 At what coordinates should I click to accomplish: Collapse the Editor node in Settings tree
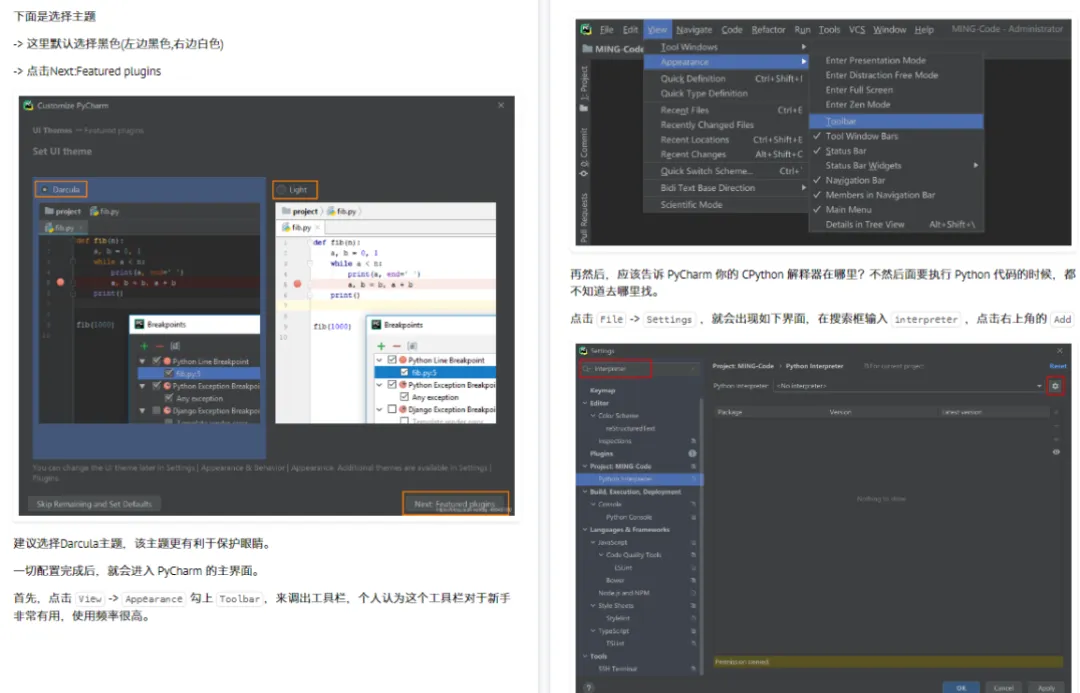pos(585,403)
